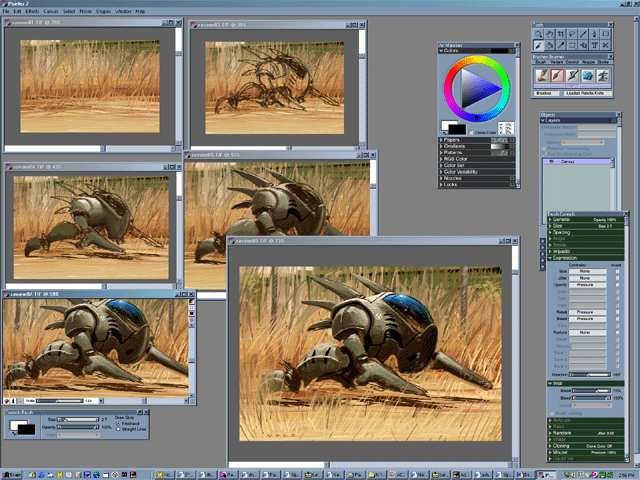Choose the first brush category icon
The image size is (640, 480).
[x=542, y=76]
